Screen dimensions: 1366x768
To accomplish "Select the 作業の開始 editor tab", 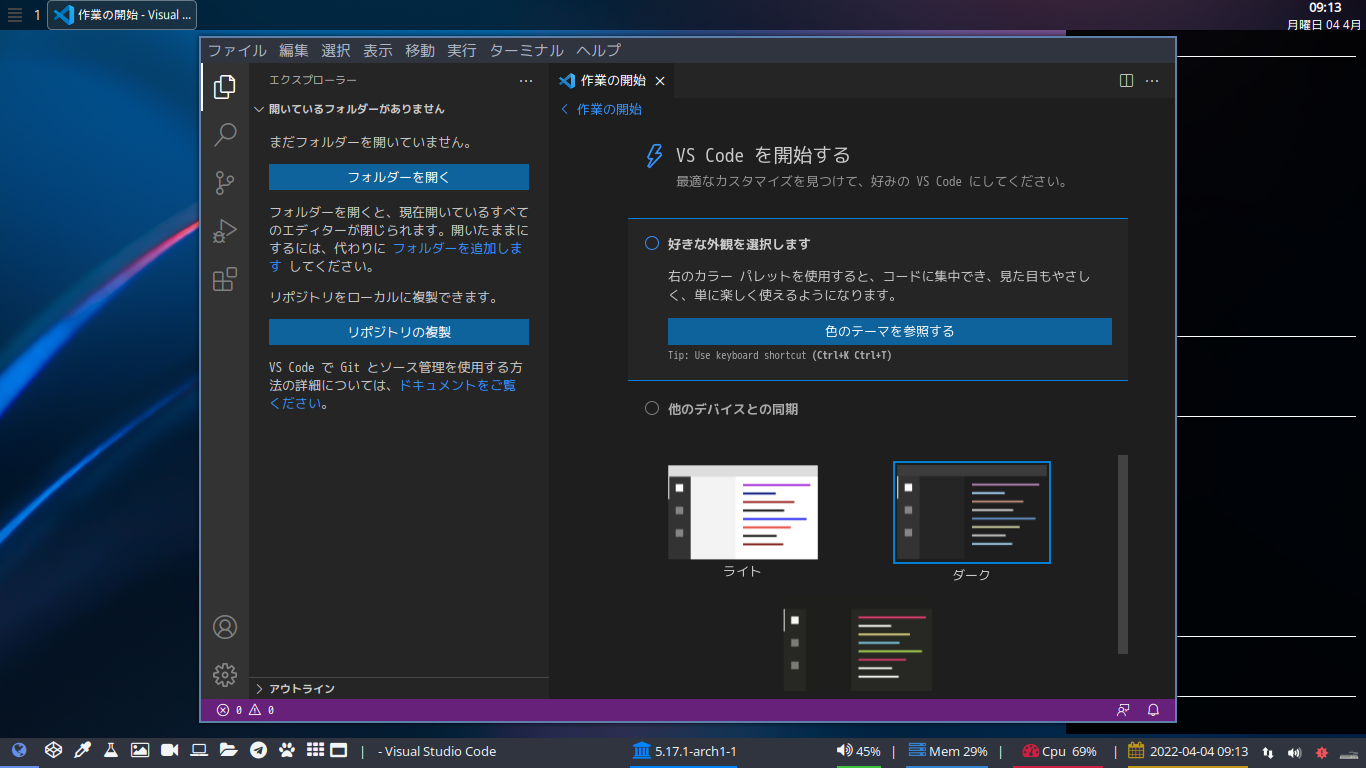I will point(612,81).
